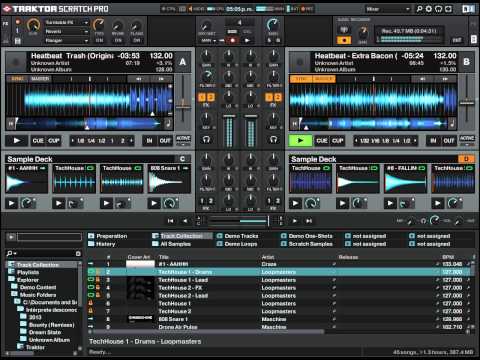Open the search magnifier icon in header
The image size is (480, 360).
[419, 9]
